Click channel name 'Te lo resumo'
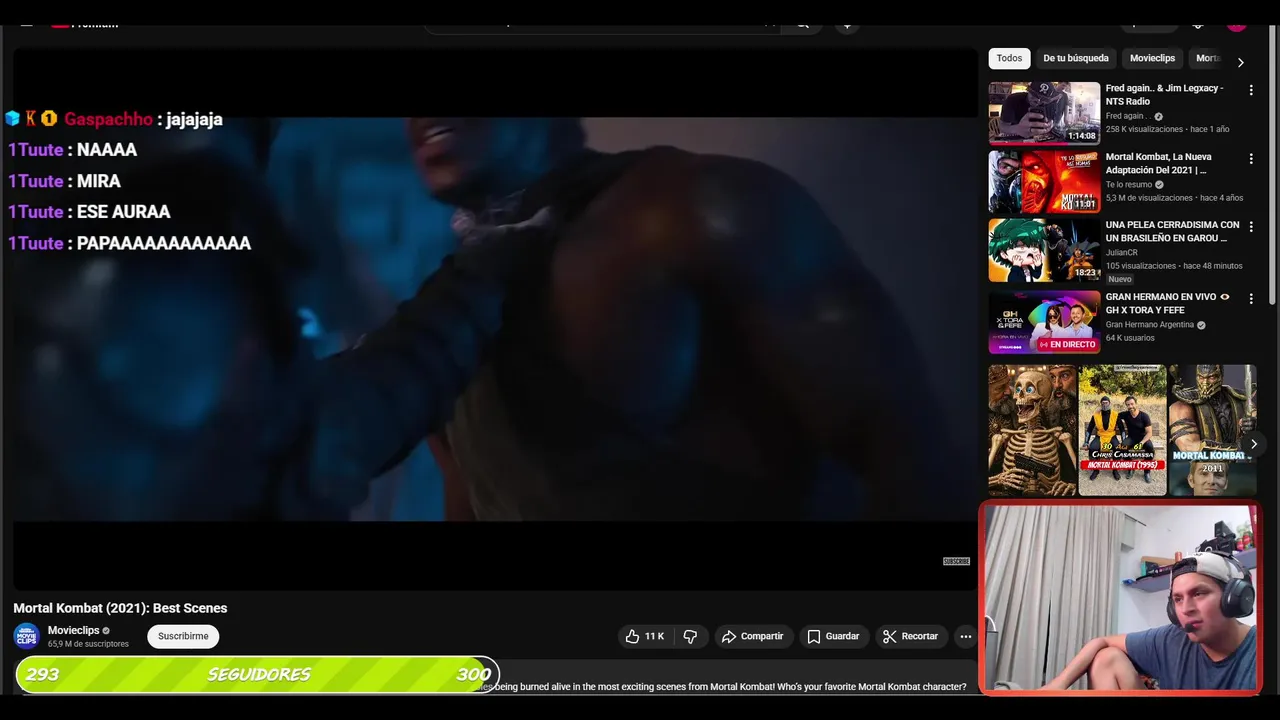The height and width of the screenshot is (720, 1280). point(1129,185)
